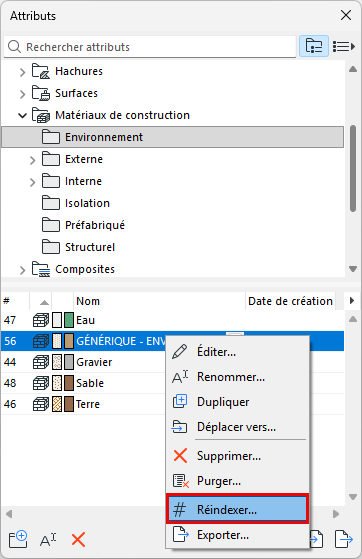Choose Exporter... from context menu
Screen dimensions: 362x559
(x=237, y=535)
